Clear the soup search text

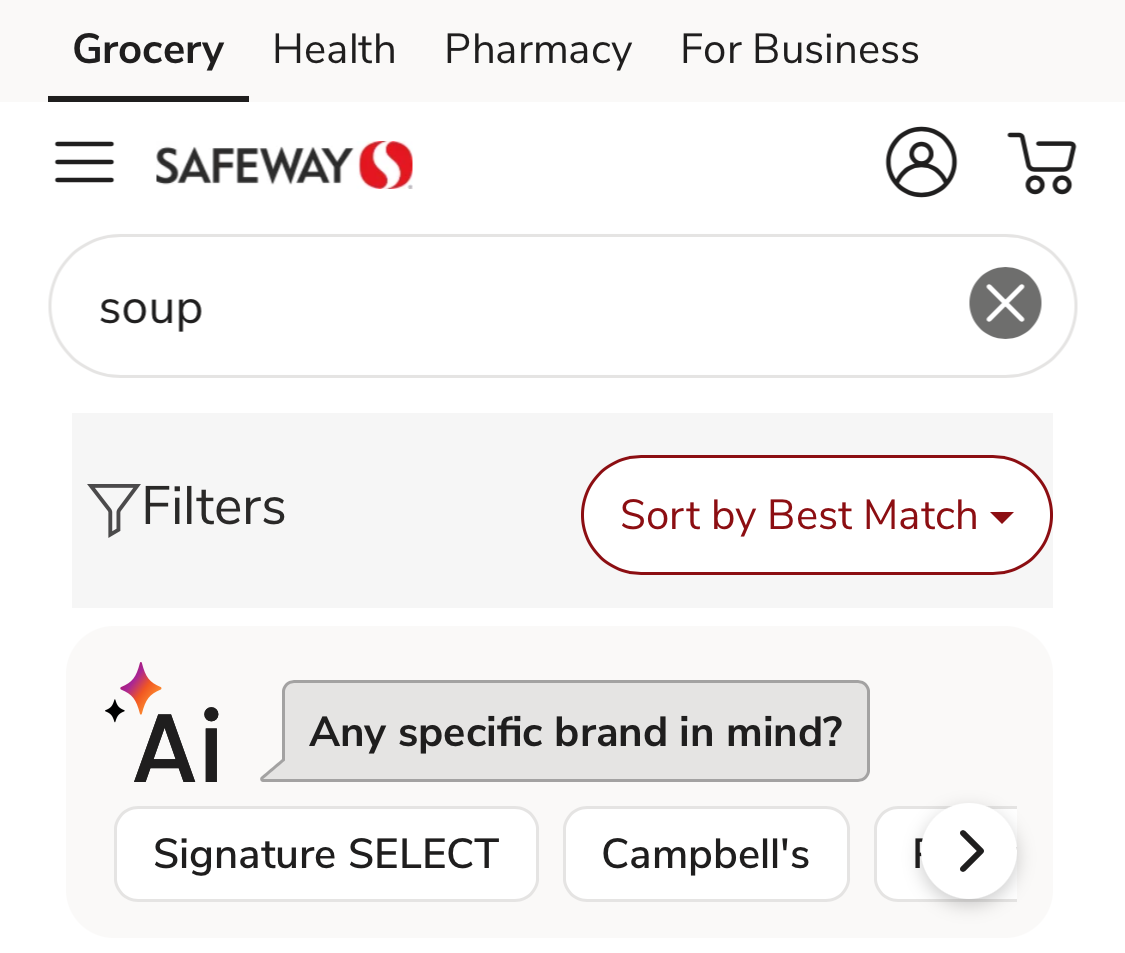1005,303
